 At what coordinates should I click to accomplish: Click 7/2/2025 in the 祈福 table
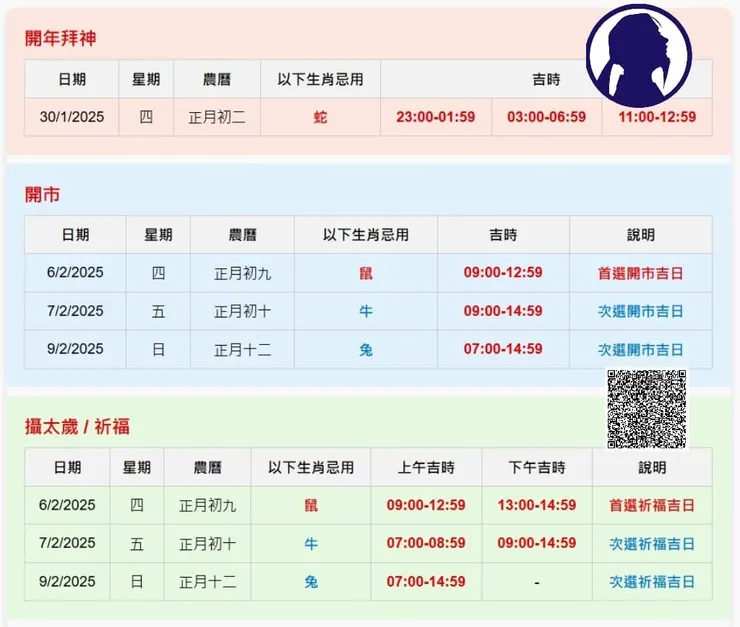[67, 543]
